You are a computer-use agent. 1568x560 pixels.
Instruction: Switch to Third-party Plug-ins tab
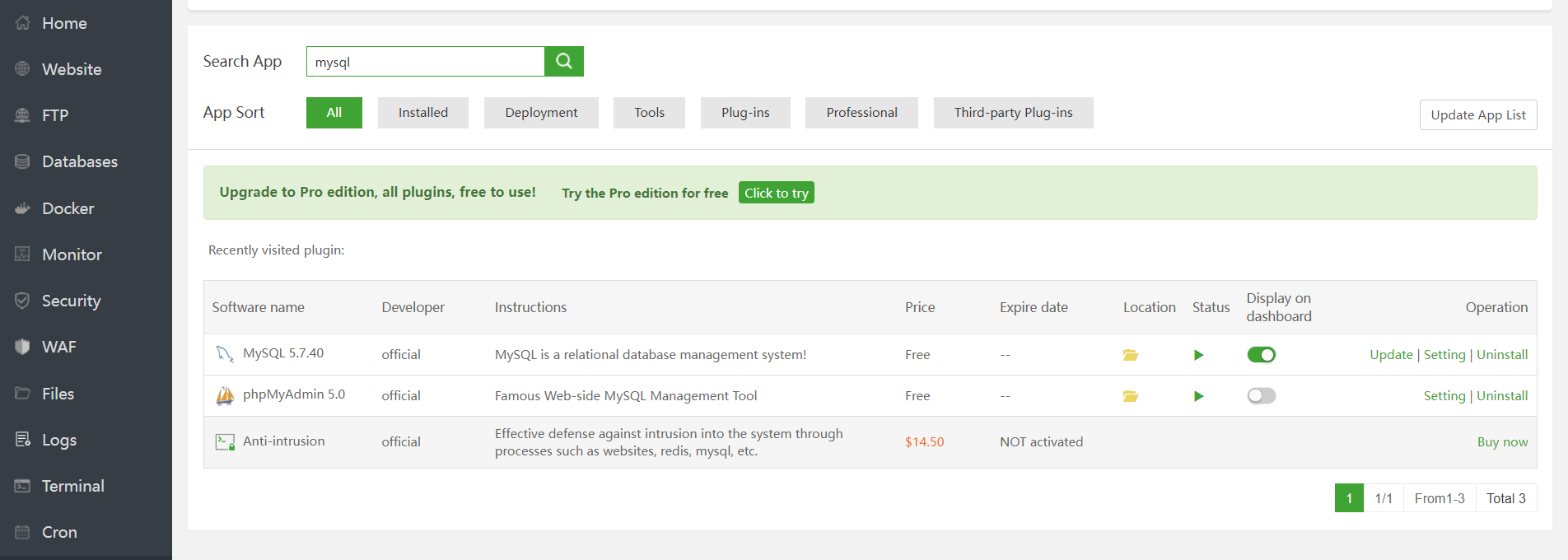coord(1013,113)
